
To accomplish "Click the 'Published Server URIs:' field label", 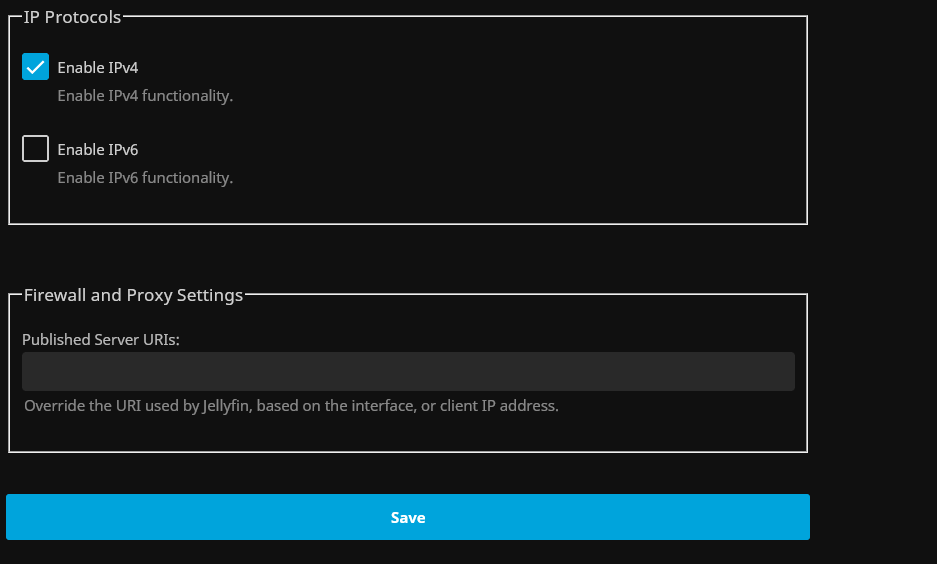I will tap(101, 340).
